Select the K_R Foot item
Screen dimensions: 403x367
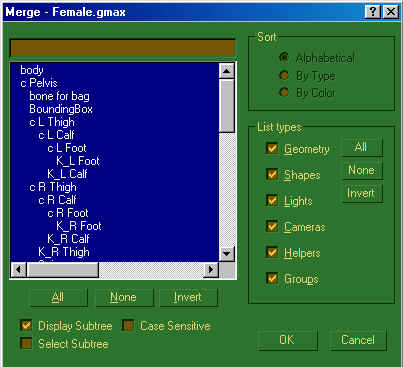coord(79,226)
